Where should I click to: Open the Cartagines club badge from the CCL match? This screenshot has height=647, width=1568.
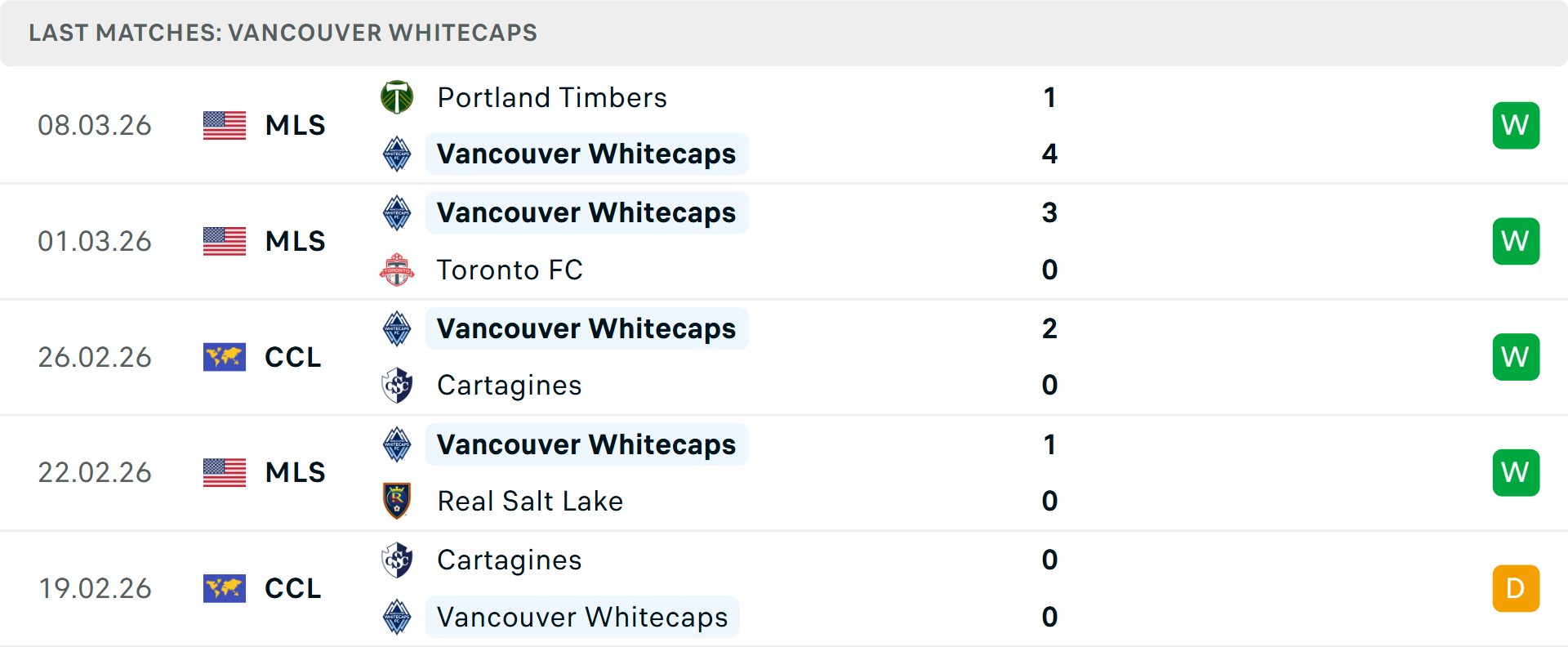tap(398, 385)
